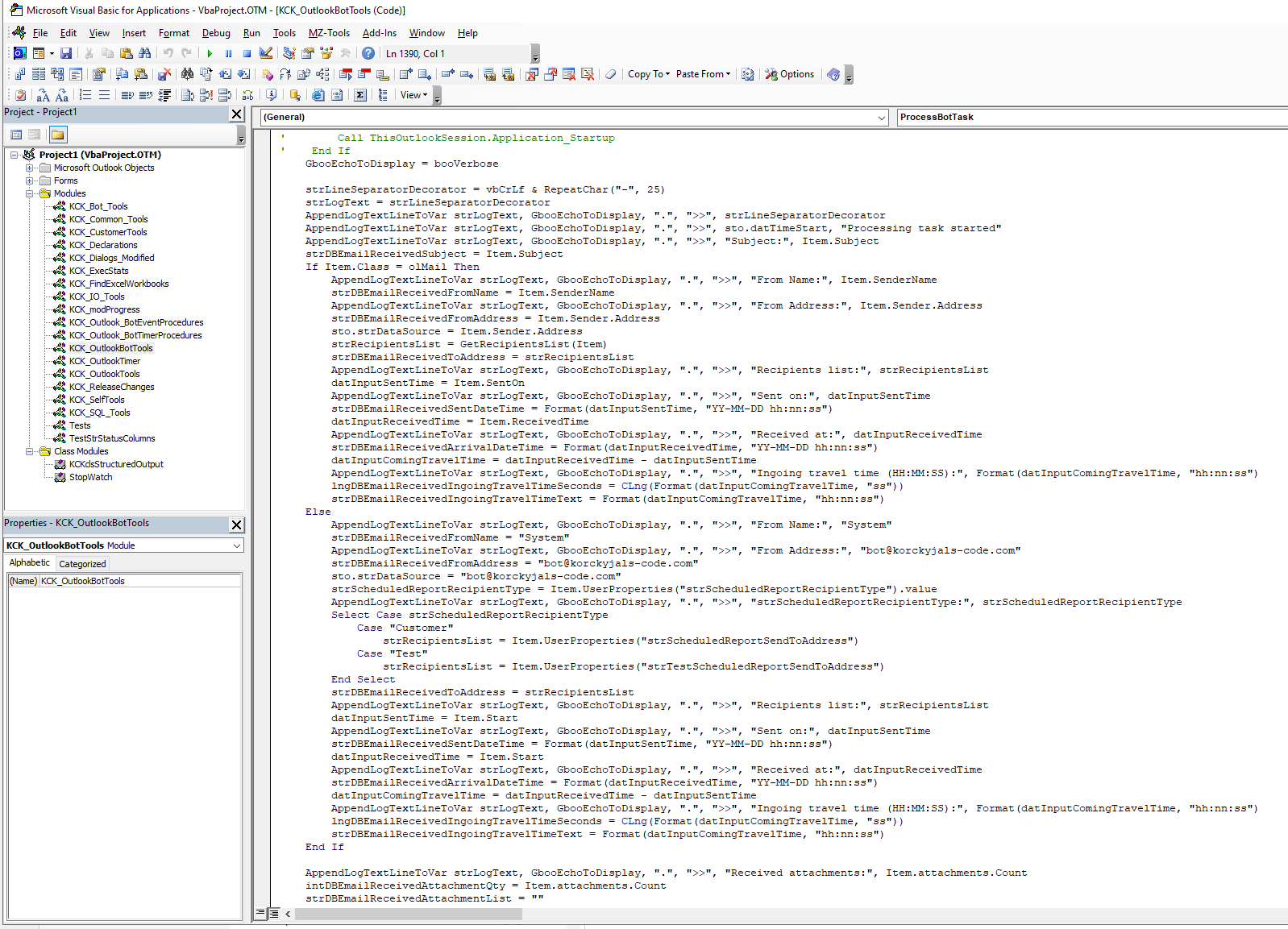
Task: Toggle Design Mode ruler icon
Action: [x=266, y=53]
